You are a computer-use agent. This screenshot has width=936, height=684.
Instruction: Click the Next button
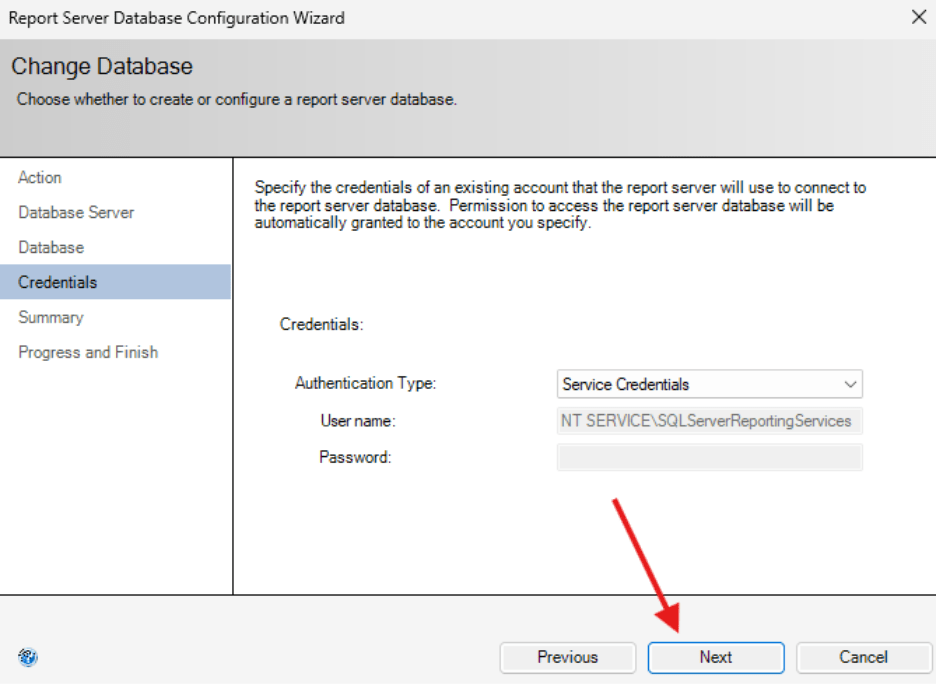[715, 657]
